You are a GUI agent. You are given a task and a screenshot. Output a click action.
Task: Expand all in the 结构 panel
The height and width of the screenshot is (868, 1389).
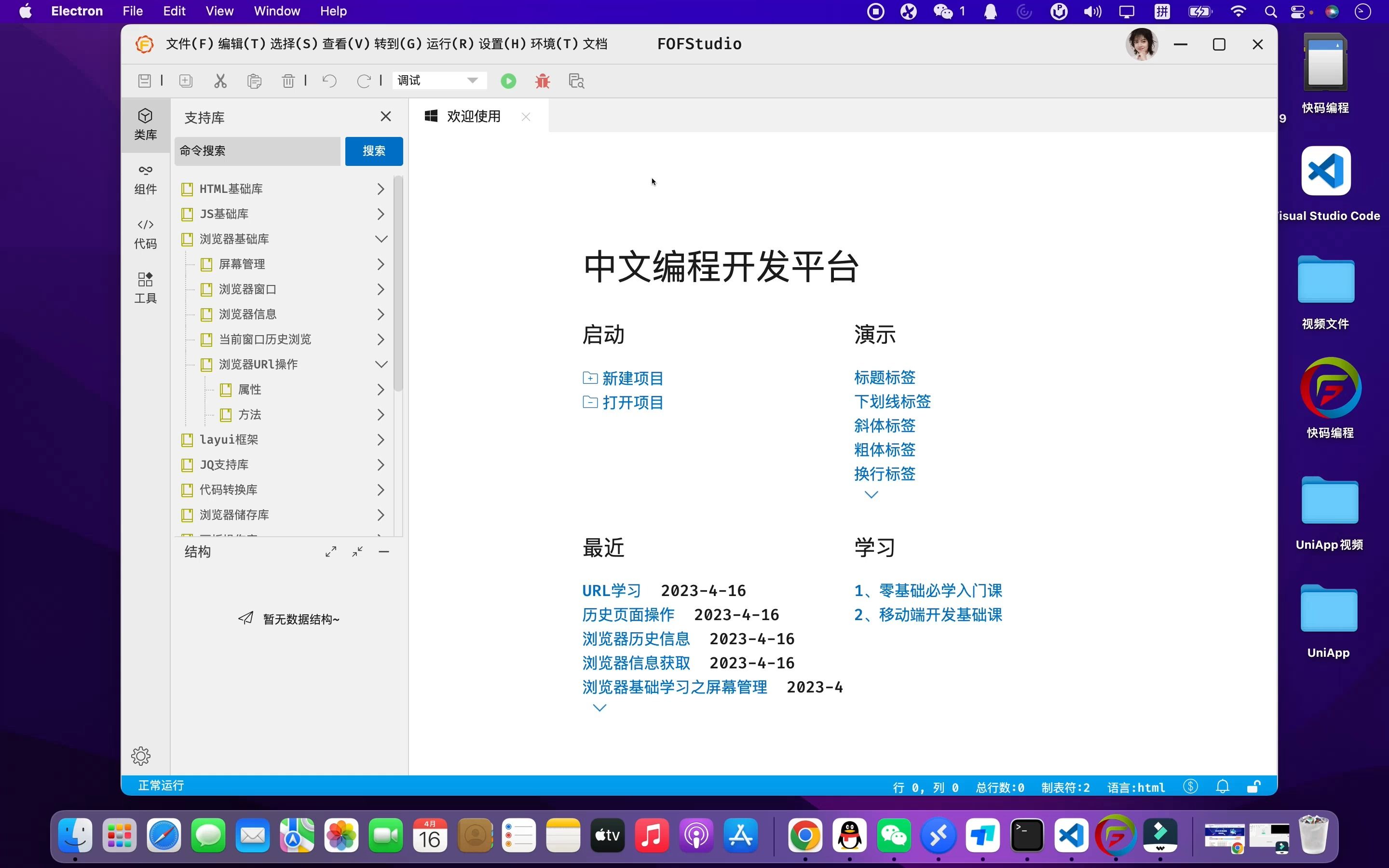[x=330, y=552]
